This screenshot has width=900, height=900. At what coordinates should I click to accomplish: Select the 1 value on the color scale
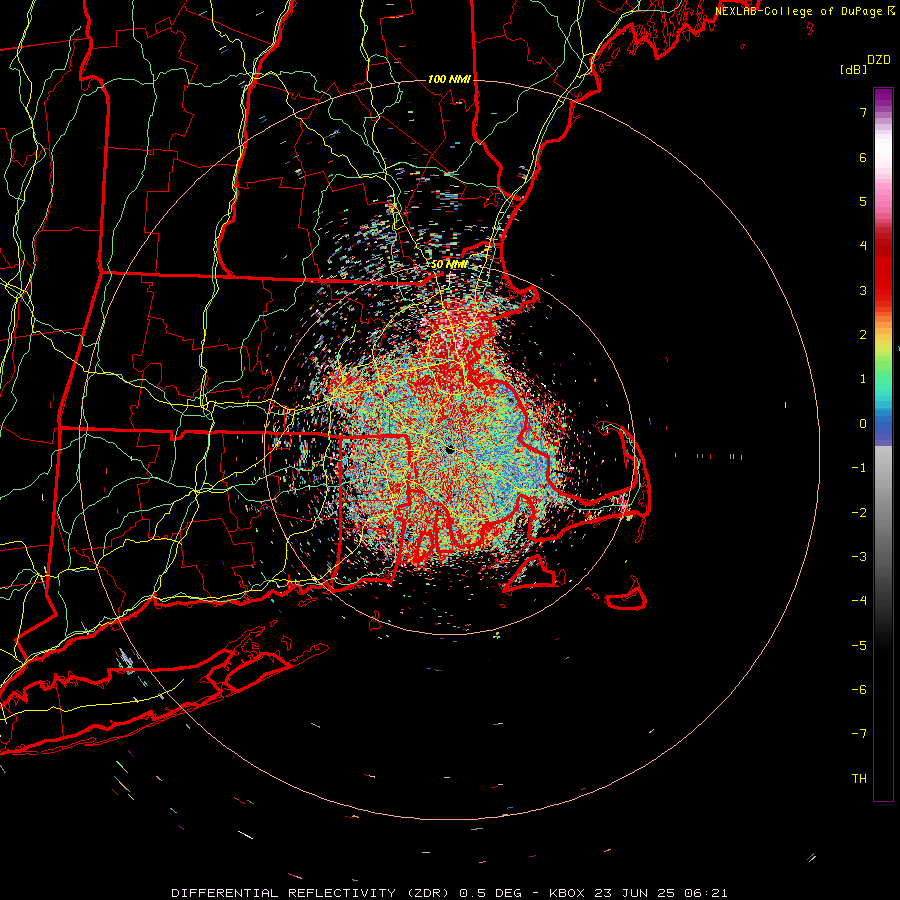(x=863, y=379)
